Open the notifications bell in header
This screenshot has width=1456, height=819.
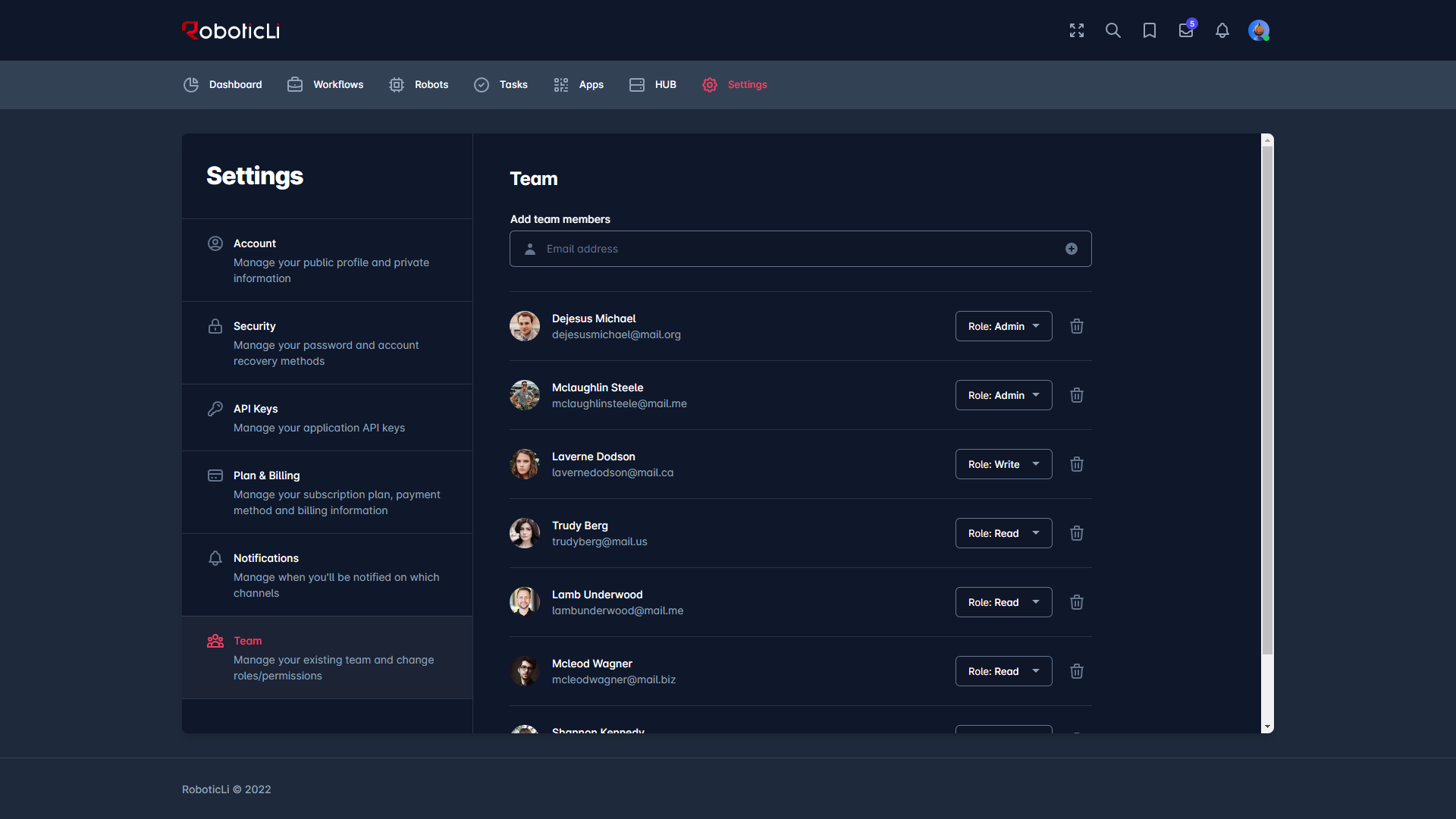1222,30
